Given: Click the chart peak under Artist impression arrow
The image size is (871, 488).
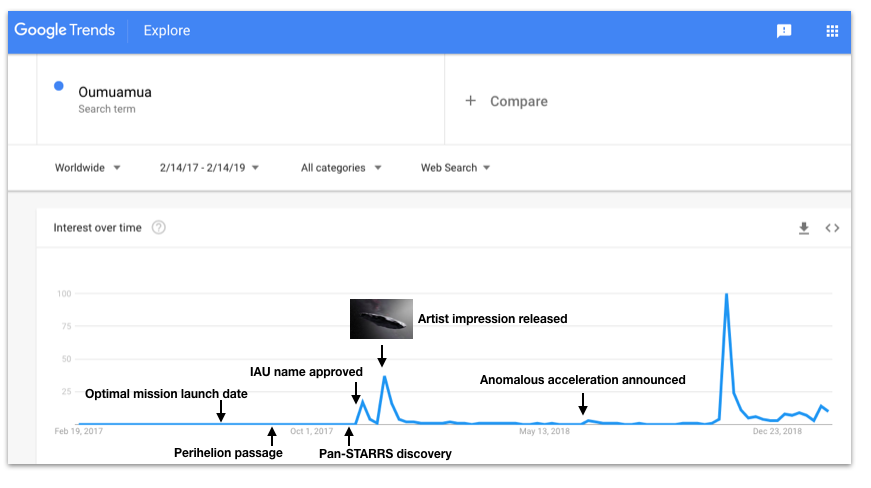Looking at the screenshot, I should [384, 378].
